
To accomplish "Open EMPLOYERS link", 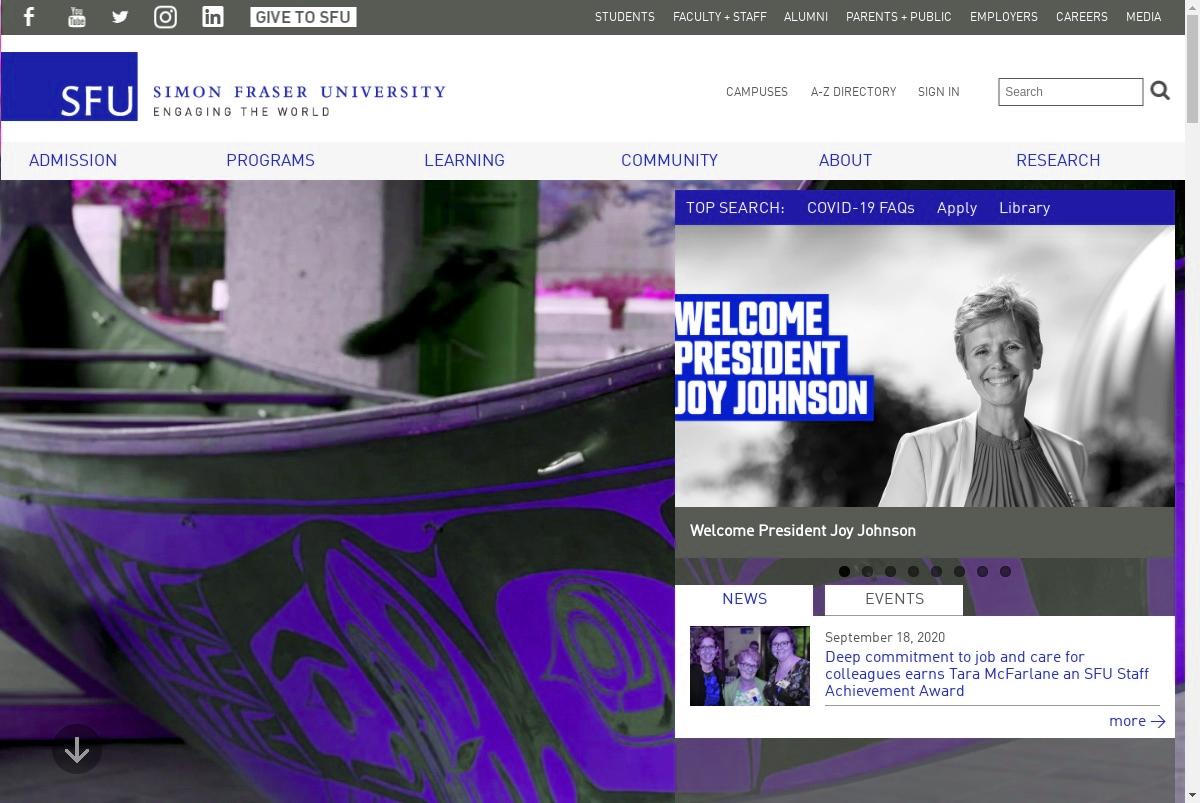I will 1004,17.
